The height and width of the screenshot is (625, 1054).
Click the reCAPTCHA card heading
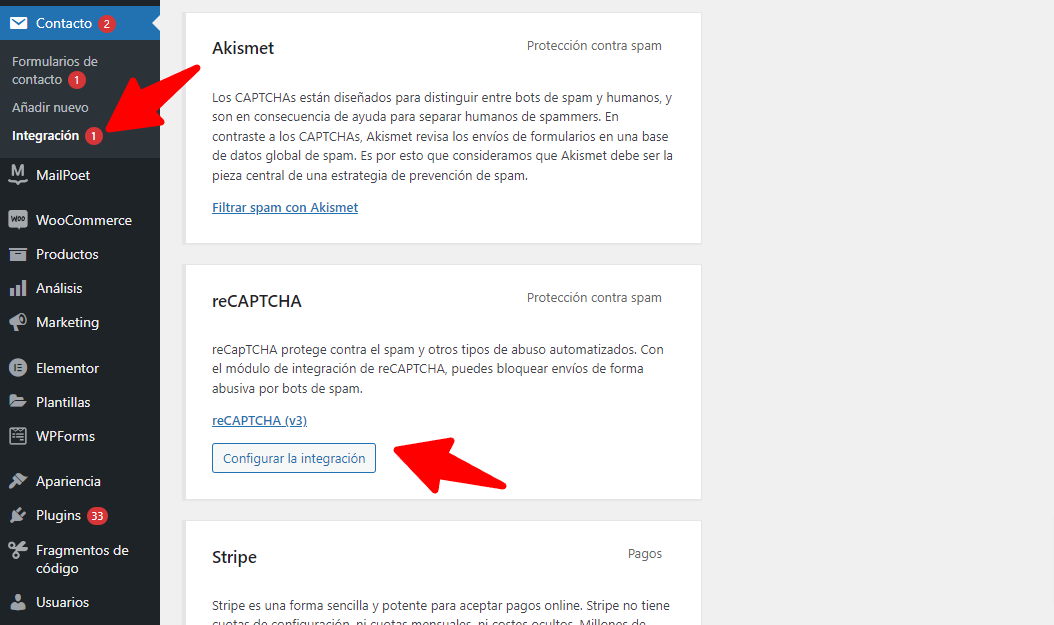click(x=257, y=301)
